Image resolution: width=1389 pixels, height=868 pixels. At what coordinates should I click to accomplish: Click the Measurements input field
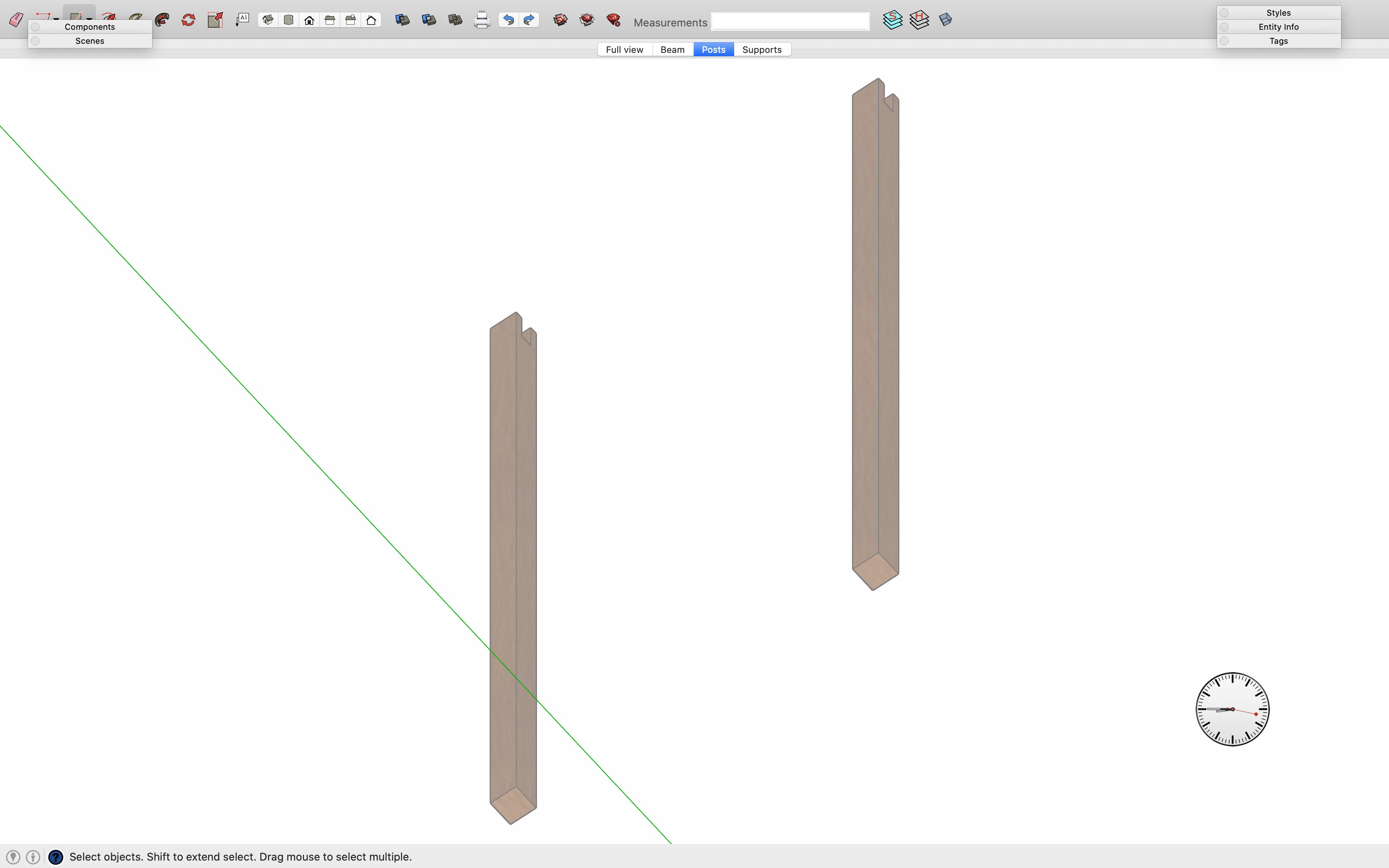point(790,22)
